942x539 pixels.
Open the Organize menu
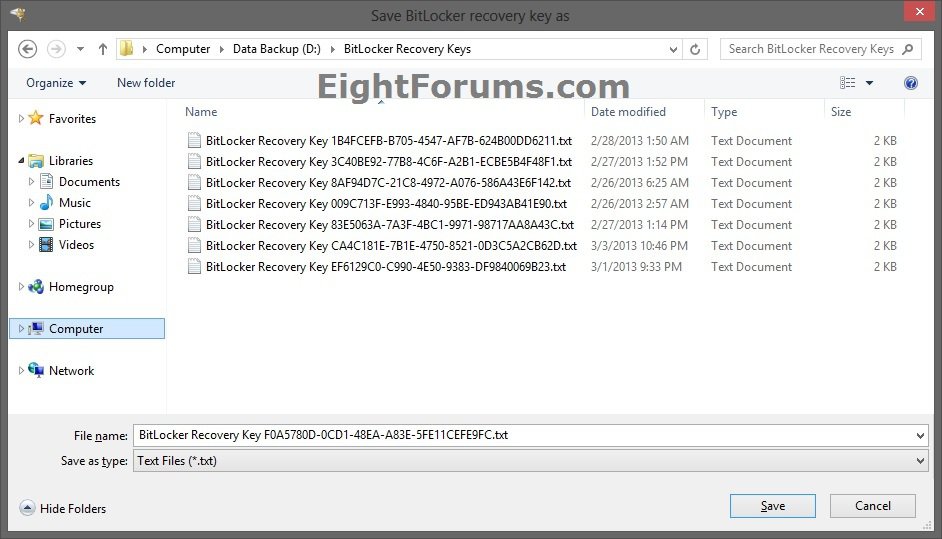click(56, 83)
